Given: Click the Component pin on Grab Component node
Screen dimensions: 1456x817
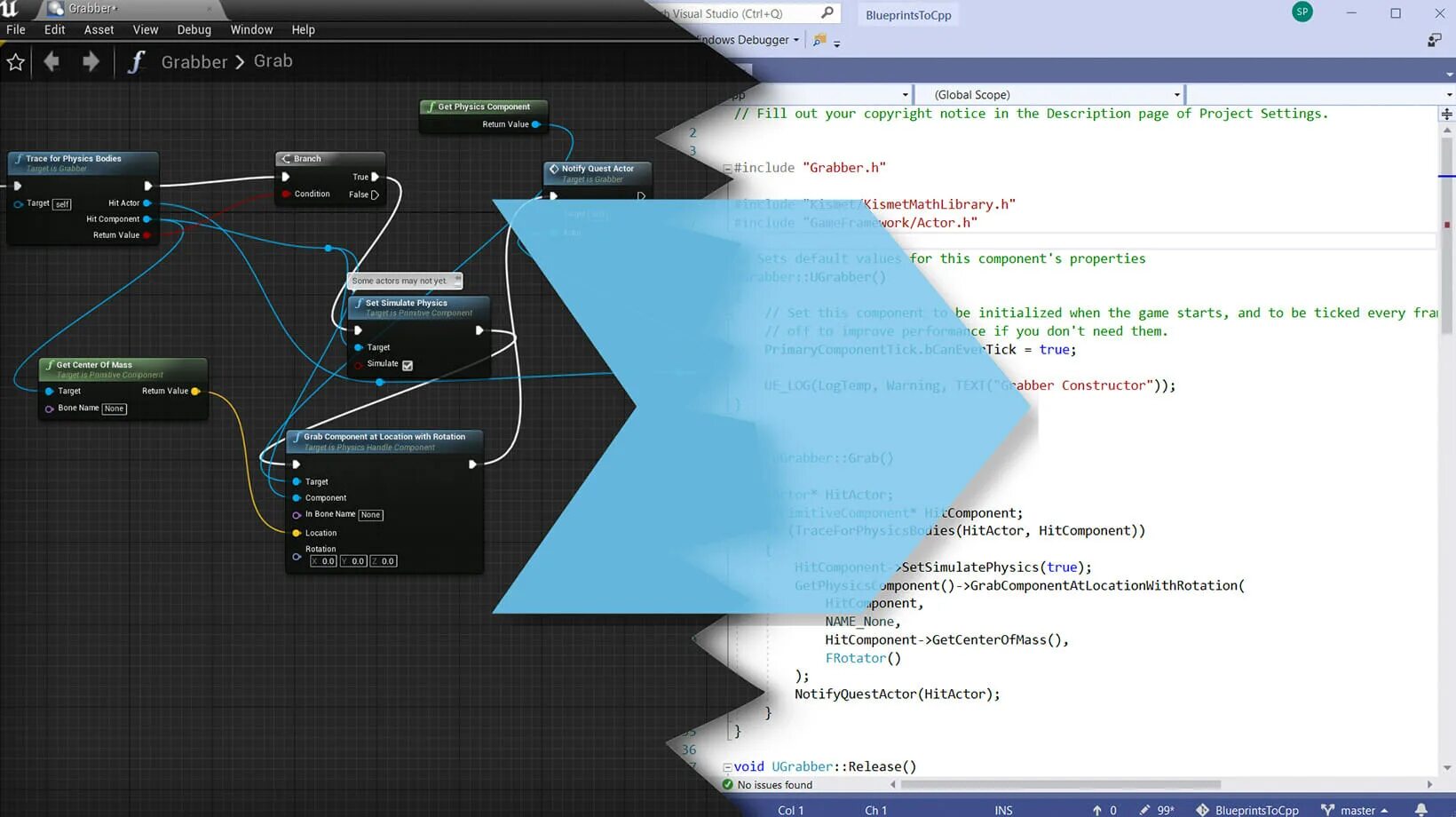Looking at the screenshot, I should (x=297, y=498).
